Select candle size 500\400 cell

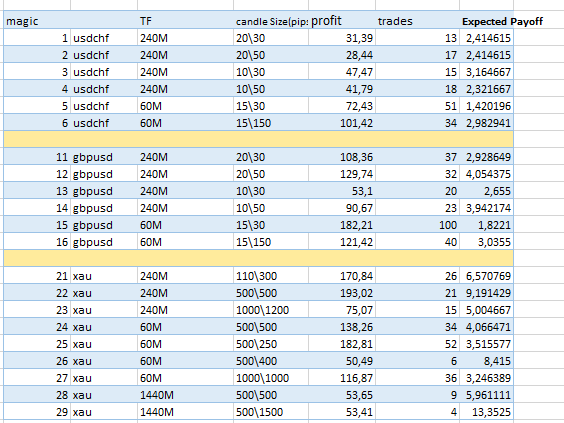271,361
